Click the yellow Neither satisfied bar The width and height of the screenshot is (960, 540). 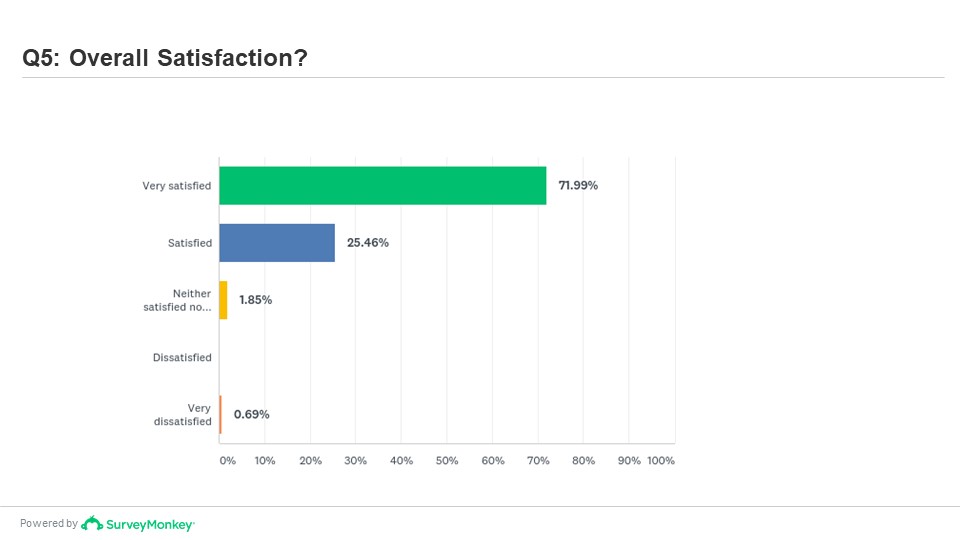(x=224, y=300)
